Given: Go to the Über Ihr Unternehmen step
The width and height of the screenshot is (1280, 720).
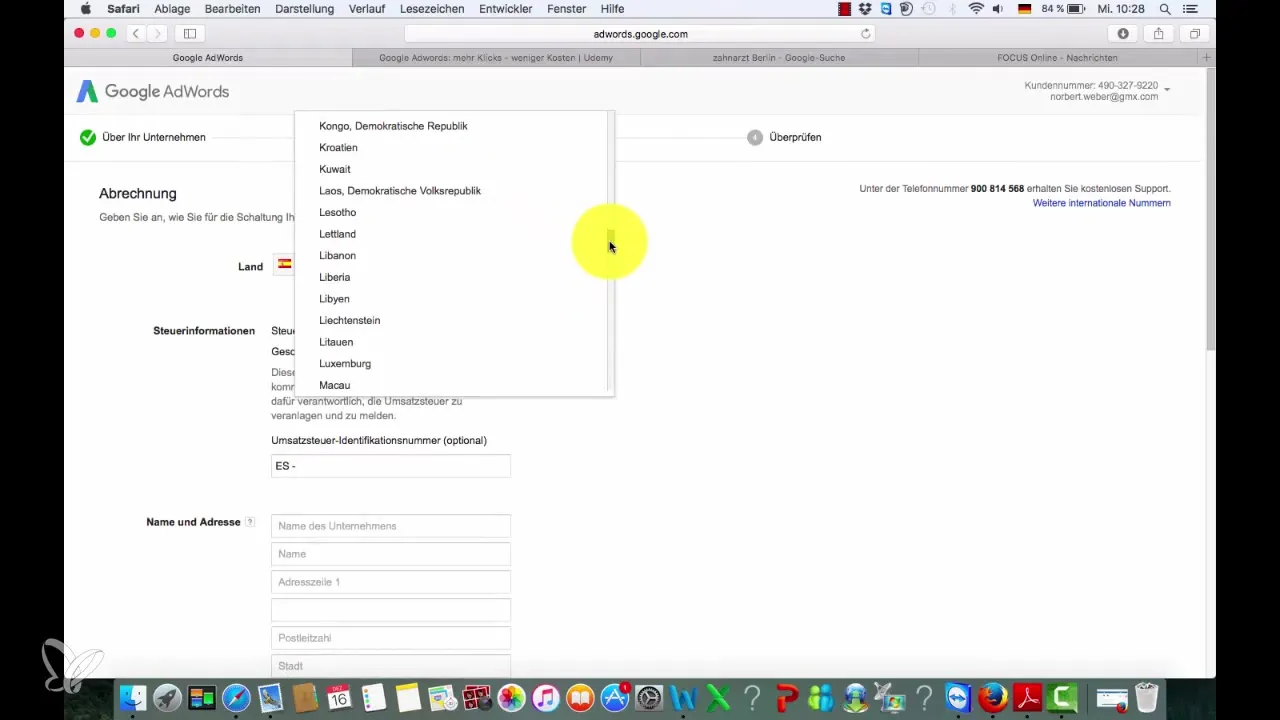Looking at the screenshot, I should 143,137.
